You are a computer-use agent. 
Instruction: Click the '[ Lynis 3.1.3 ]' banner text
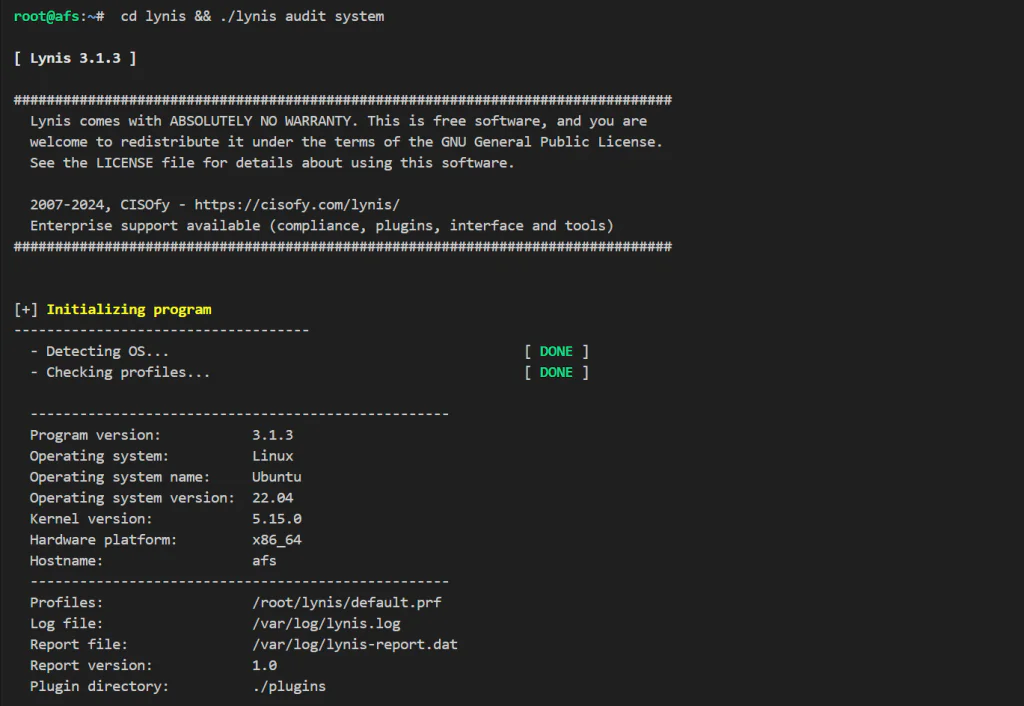pyautogui.click(x=75, y=58)
